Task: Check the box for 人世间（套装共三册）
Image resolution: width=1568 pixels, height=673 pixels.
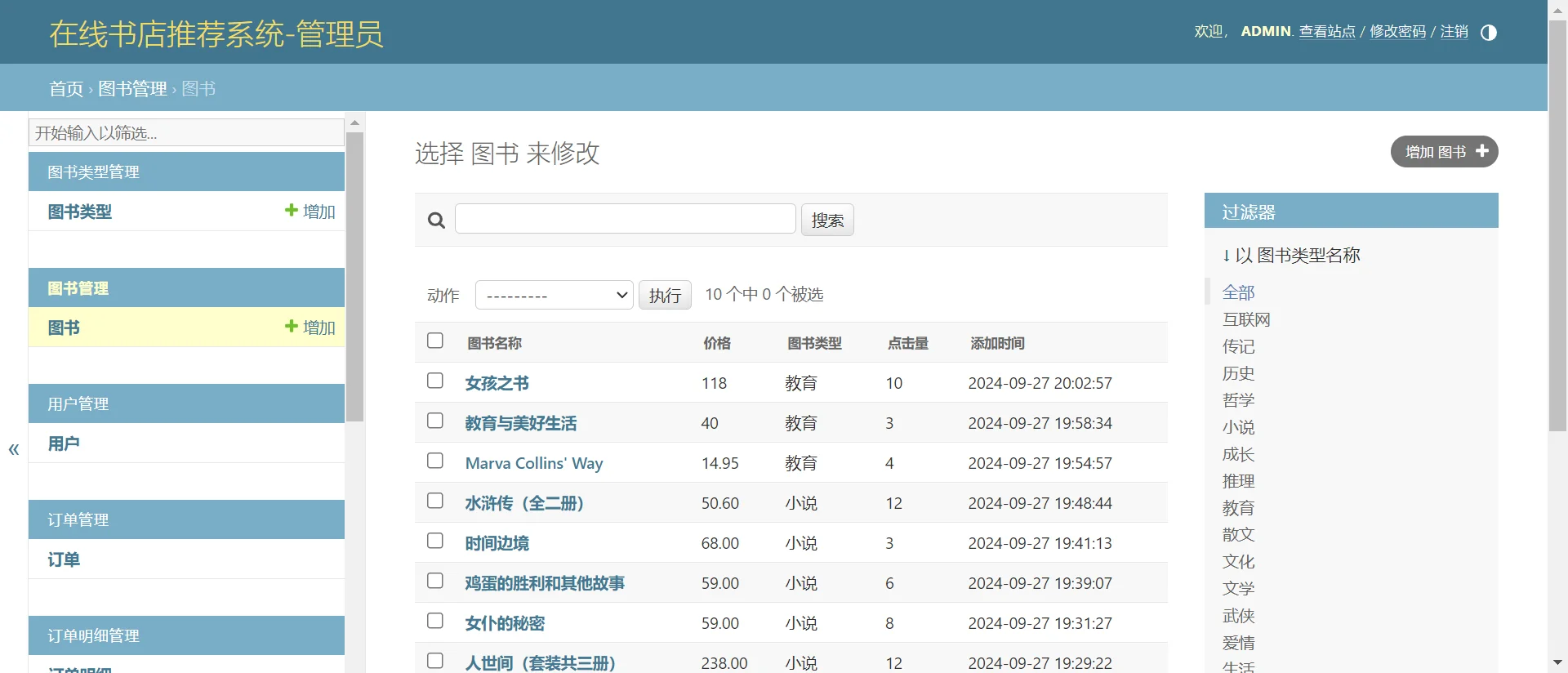Action: pyautogui.click(x=435, y=661)
